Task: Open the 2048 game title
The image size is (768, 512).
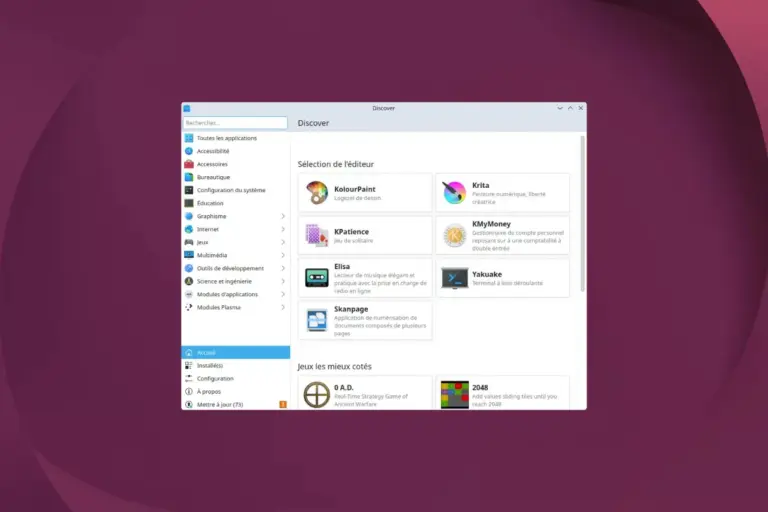Action: (480, 388)
